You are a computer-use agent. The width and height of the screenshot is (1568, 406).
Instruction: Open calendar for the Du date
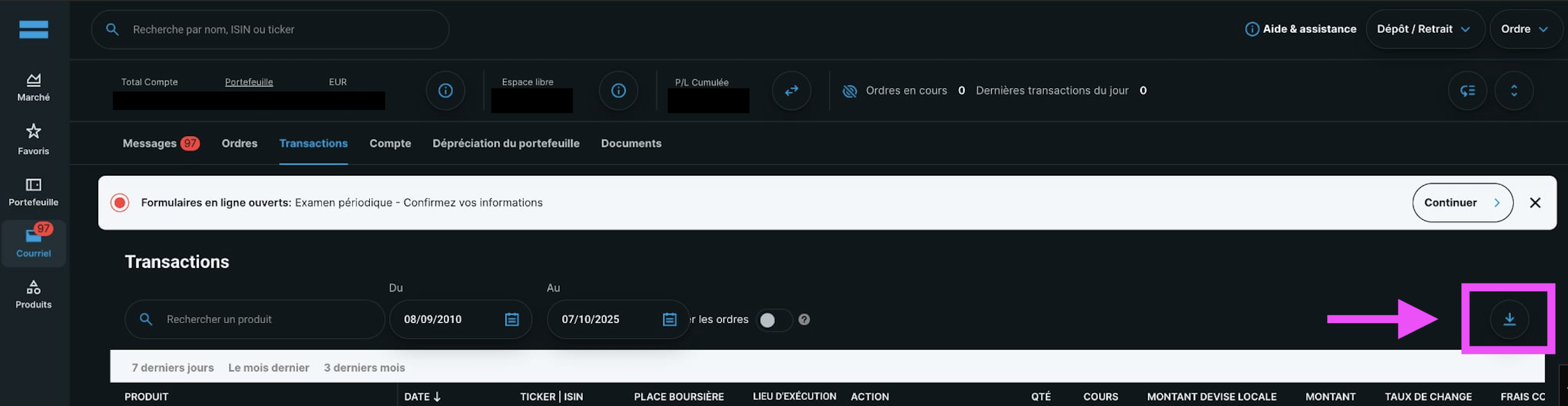pos(511,320)
